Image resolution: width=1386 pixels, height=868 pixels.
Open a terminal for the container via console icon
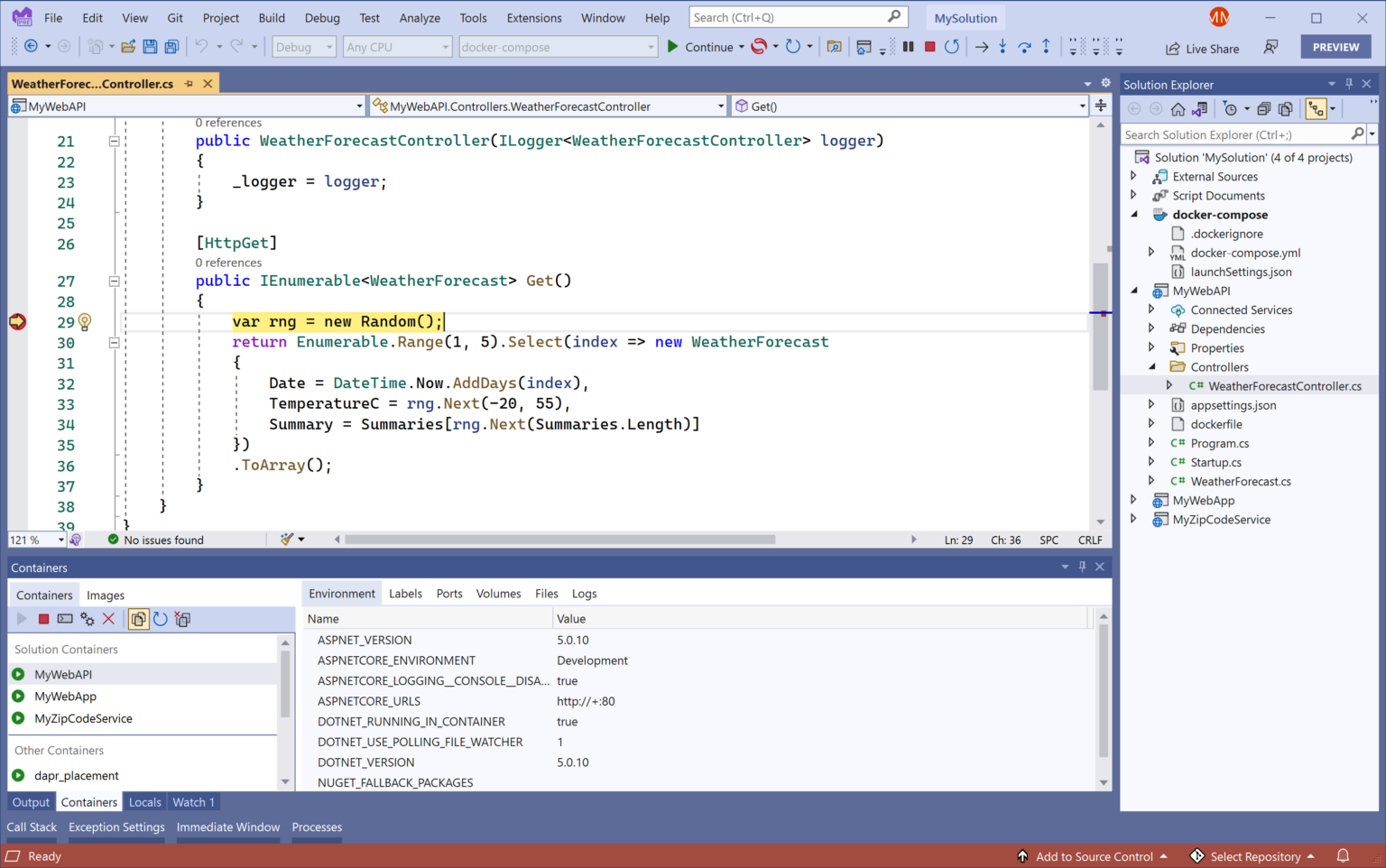pyautogui.click(x=64, y=619)
